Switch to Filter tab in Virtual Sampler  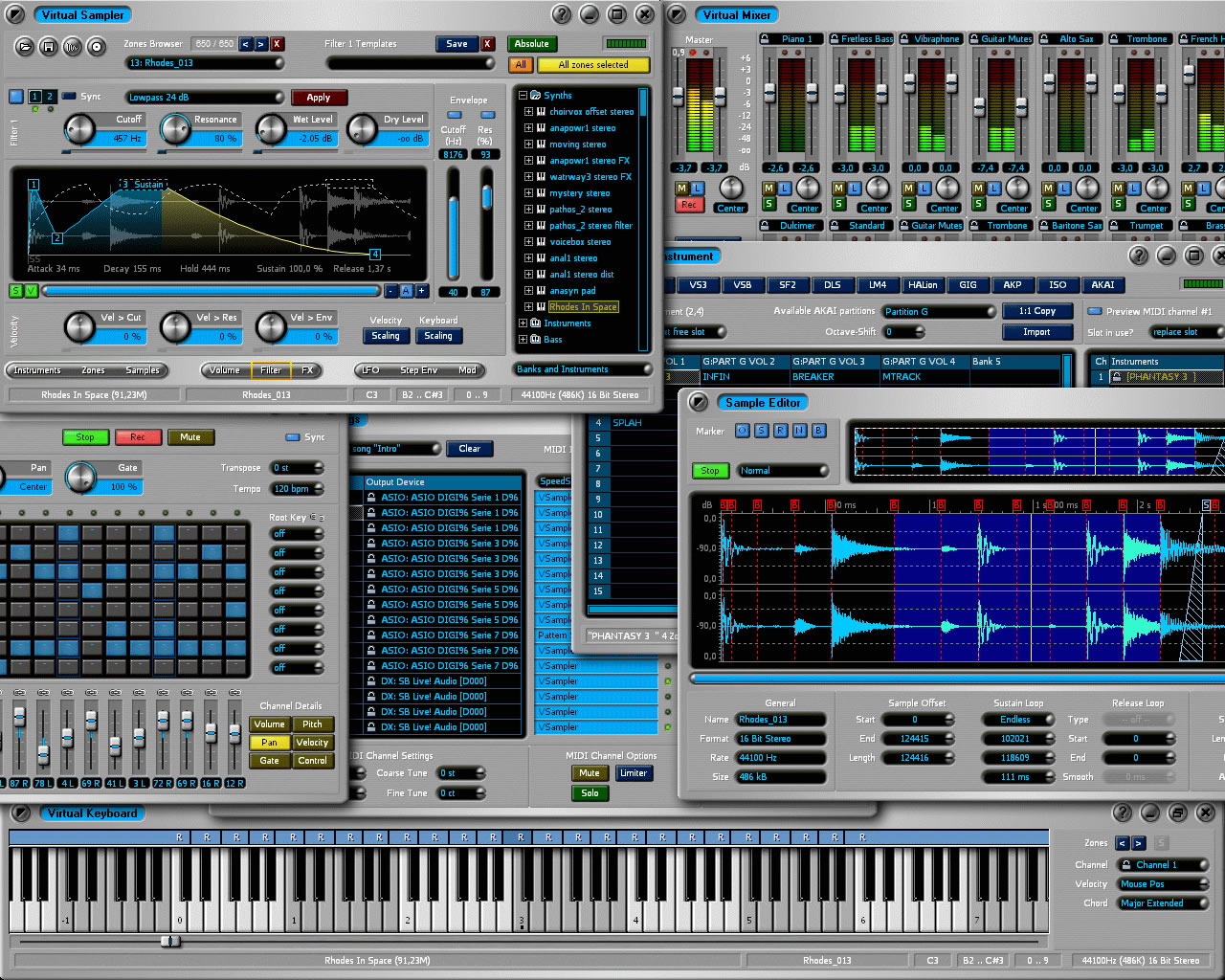pyautogui.click(x=271, y=370)
